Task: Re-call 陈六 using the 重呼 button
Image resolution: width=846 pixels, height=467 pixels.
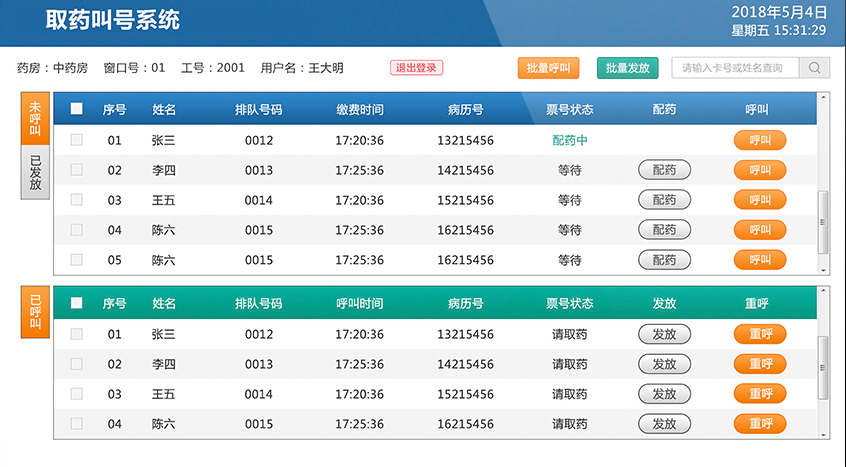Action: [x=760, y=424]
